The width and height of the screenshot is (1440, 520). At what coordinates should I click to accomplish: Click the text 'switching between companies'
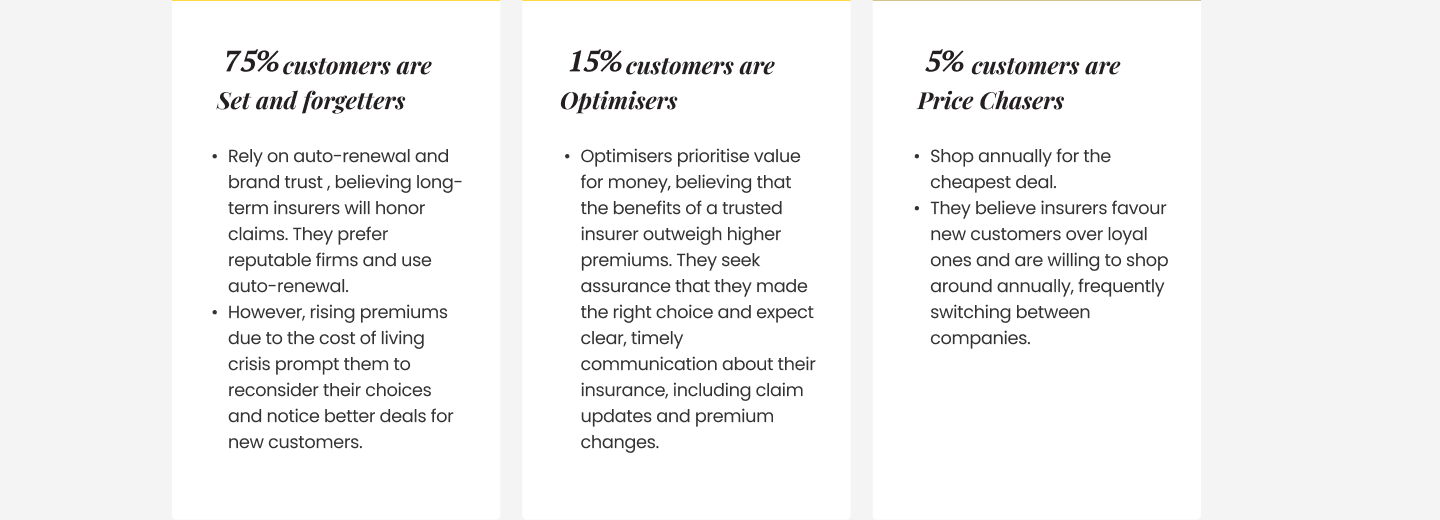coord(1010,325)
